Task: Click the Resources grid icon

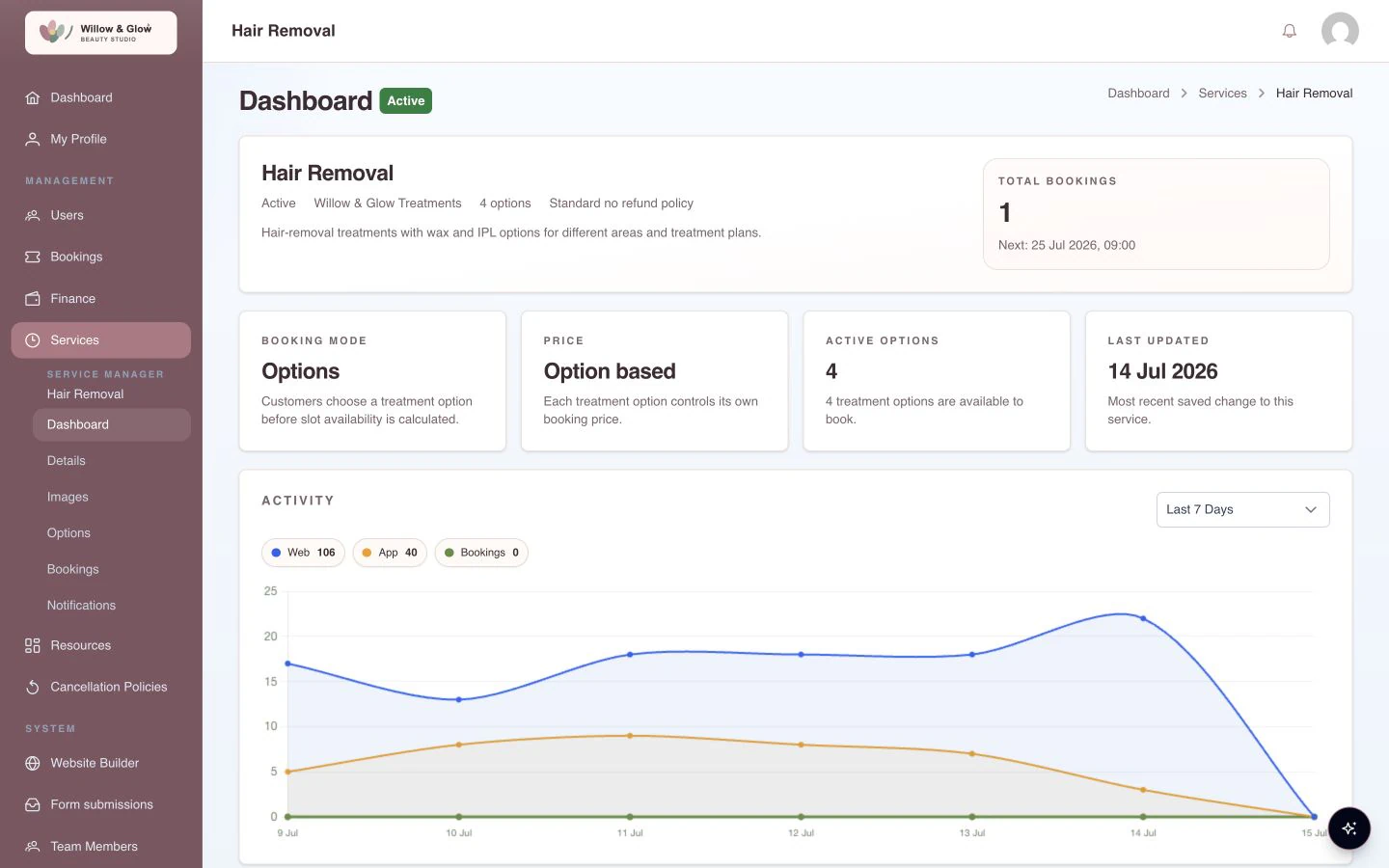Action: pos(33,645)
